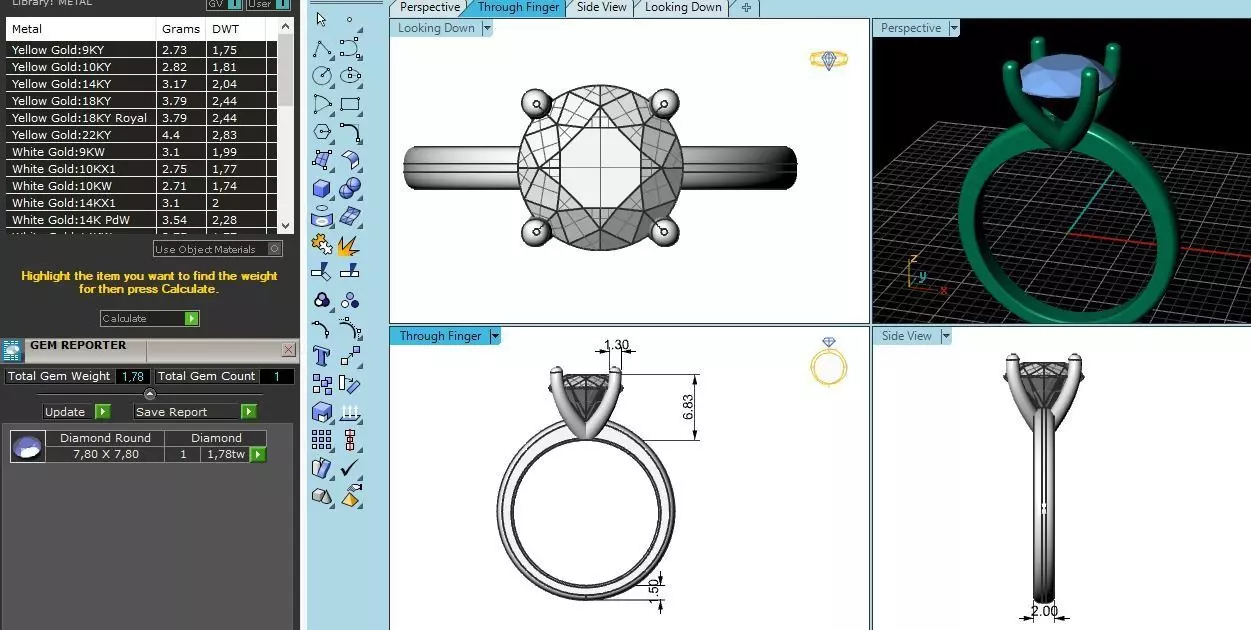Click the Metal column header
The height and width of the screenshot is (630, 1251).
pos(82,29)
